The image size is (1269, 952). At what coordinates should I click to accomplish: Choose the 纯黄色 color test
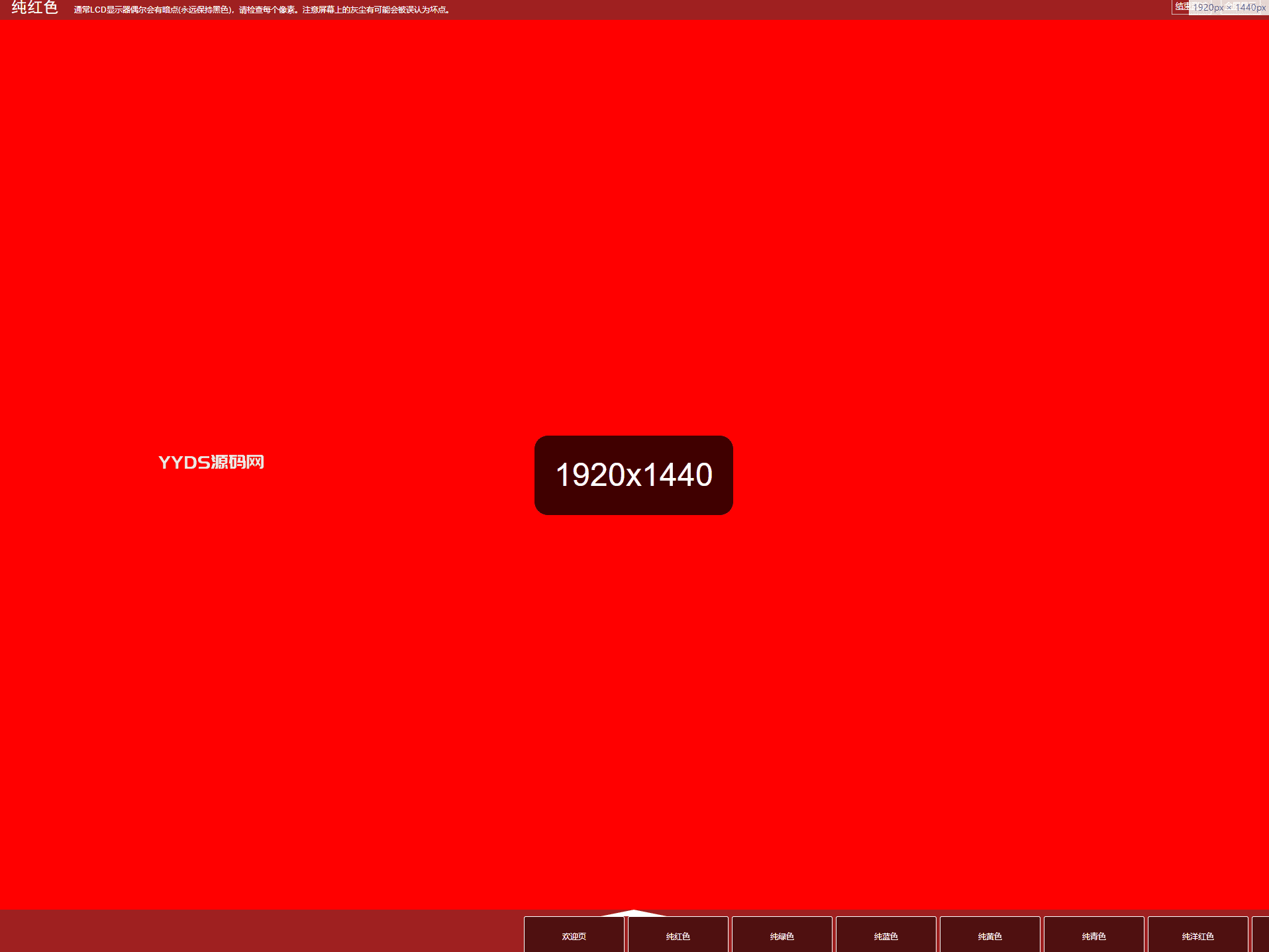990,934
